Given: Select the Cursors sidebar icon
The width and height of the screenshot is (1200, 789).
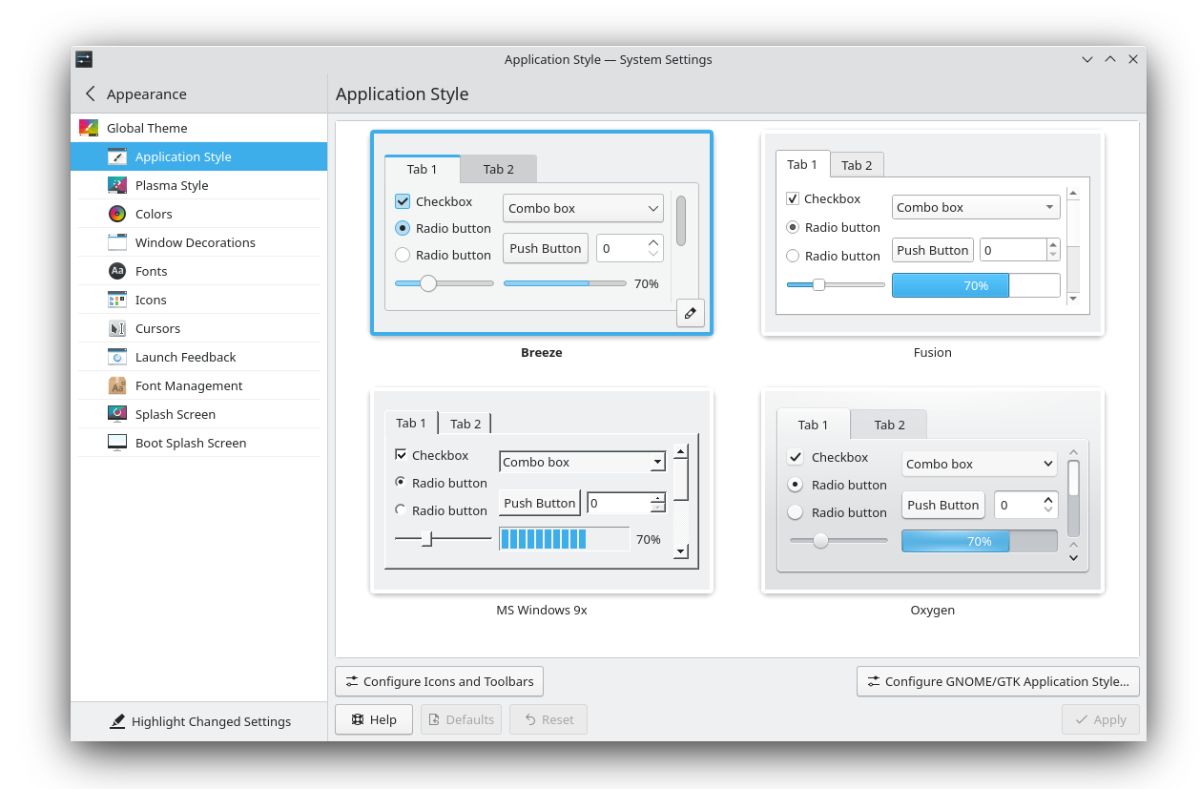Looking at the screenshot, I should [117, 328].
